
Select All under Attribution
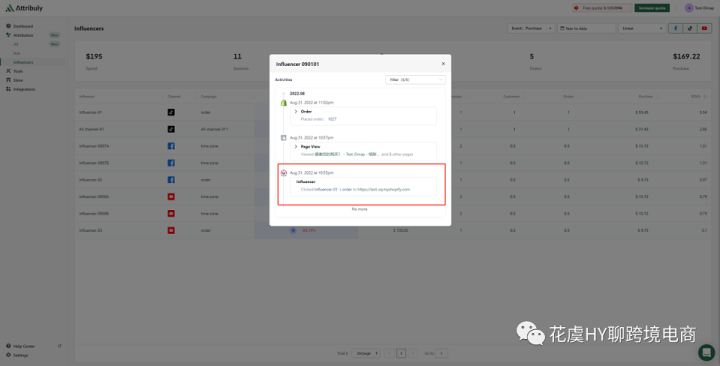pos(16,44)
